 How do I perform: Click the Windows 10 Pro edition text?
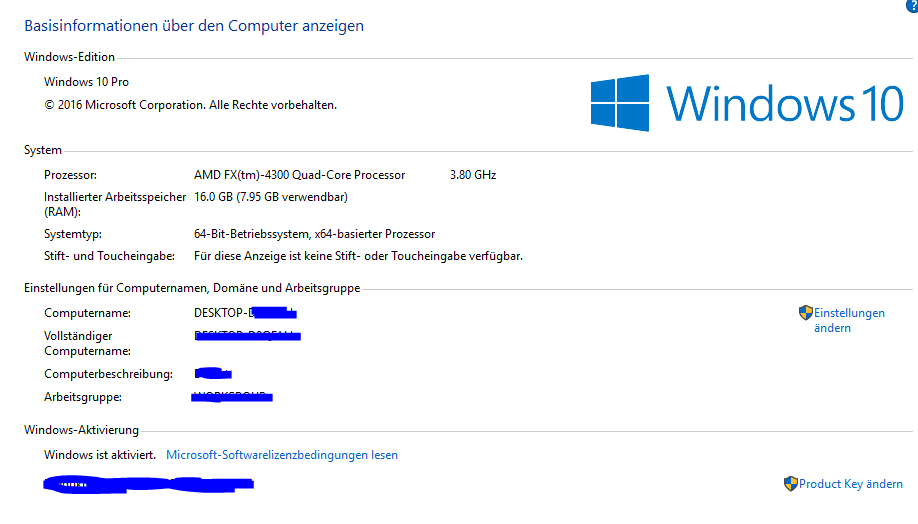click(86, 82)
